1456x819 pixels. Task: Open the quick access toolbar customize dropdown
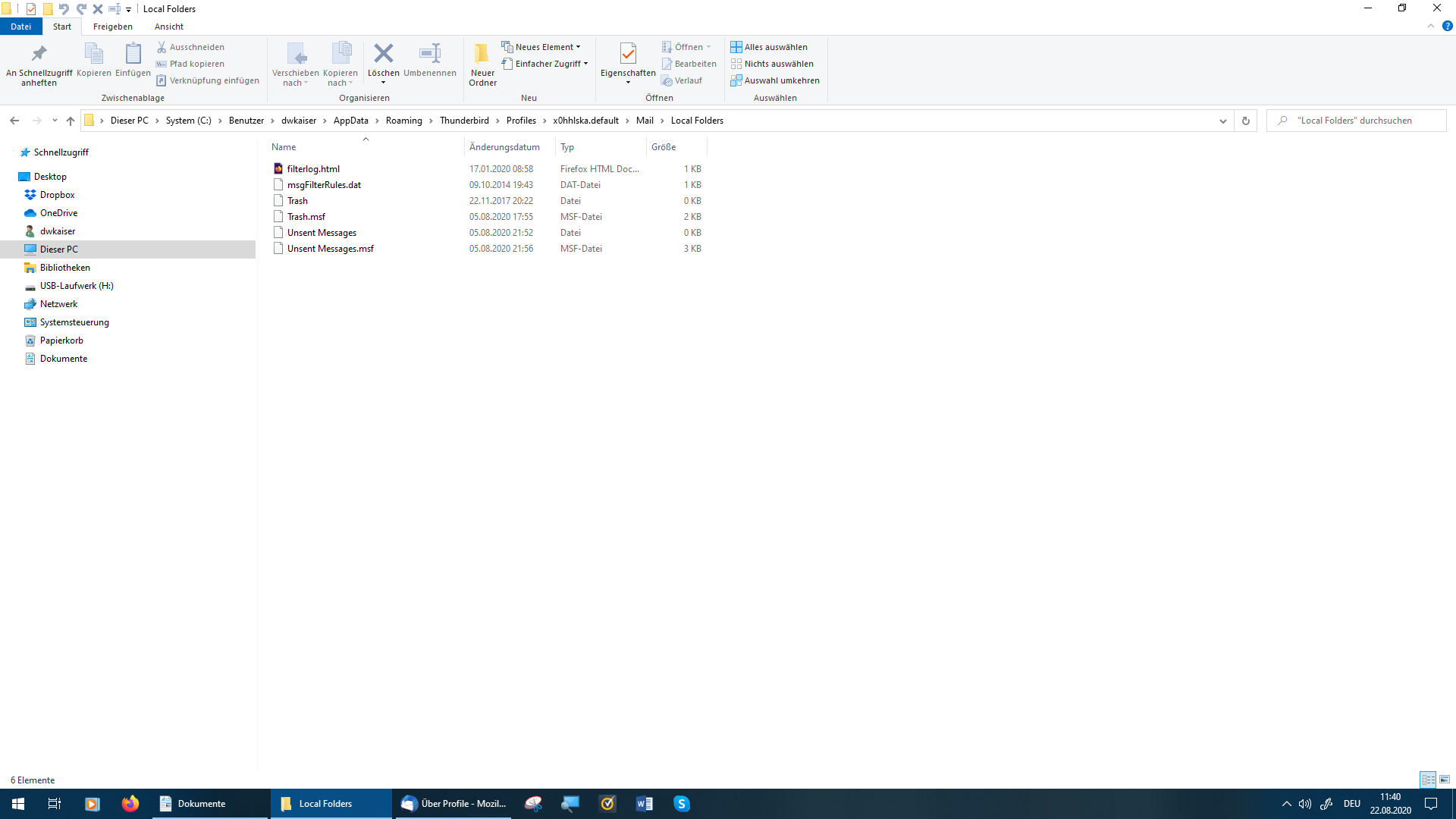[129, 9]
